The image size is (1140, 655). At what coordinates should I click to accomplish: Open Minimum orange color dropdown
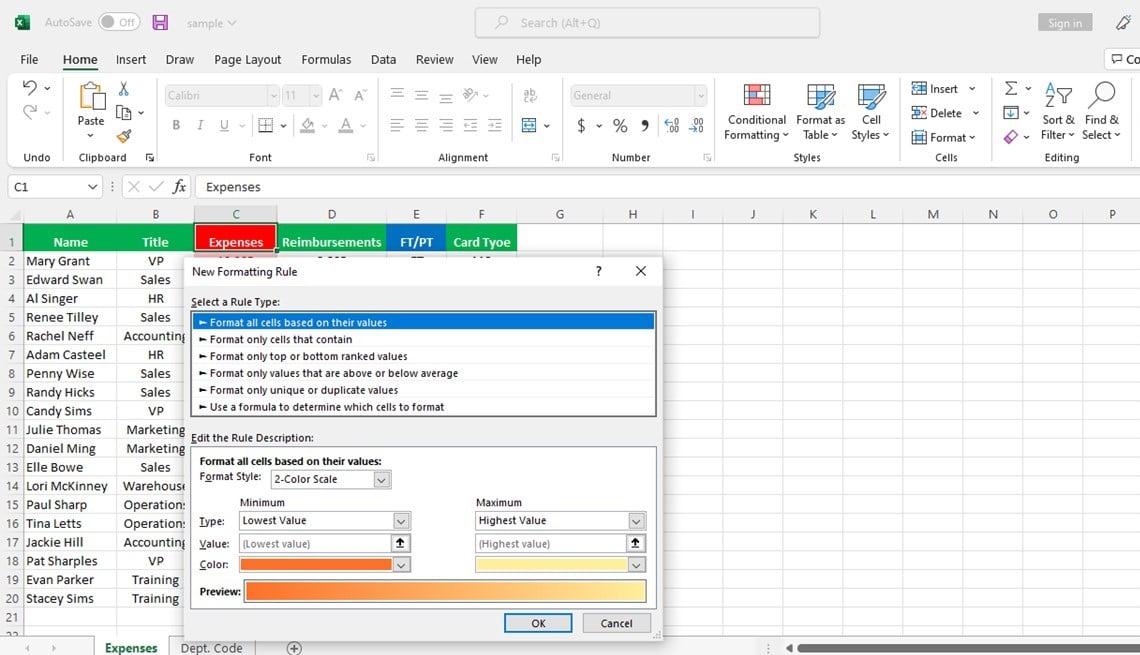(x=401, y=565)
